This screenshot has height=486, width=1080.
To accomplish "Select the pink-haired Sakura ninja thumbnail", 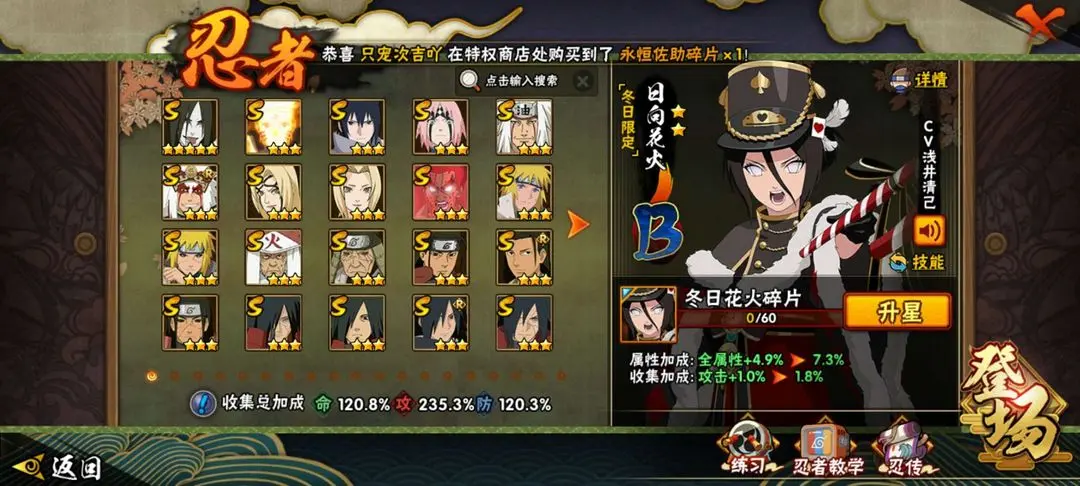I will click(x=441, y=127).
